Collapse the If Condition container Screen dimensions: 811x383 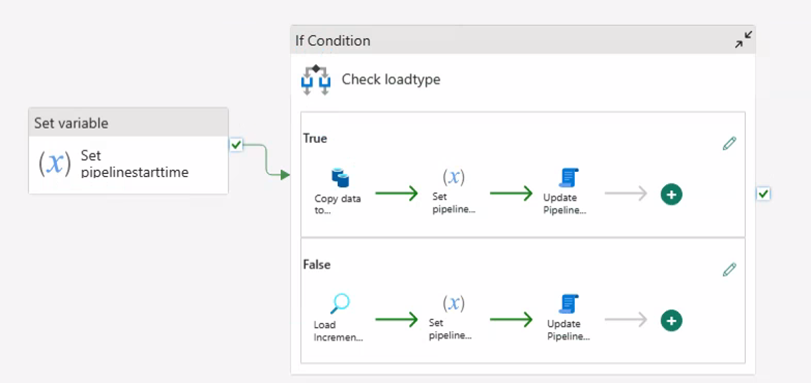[744, 40]
